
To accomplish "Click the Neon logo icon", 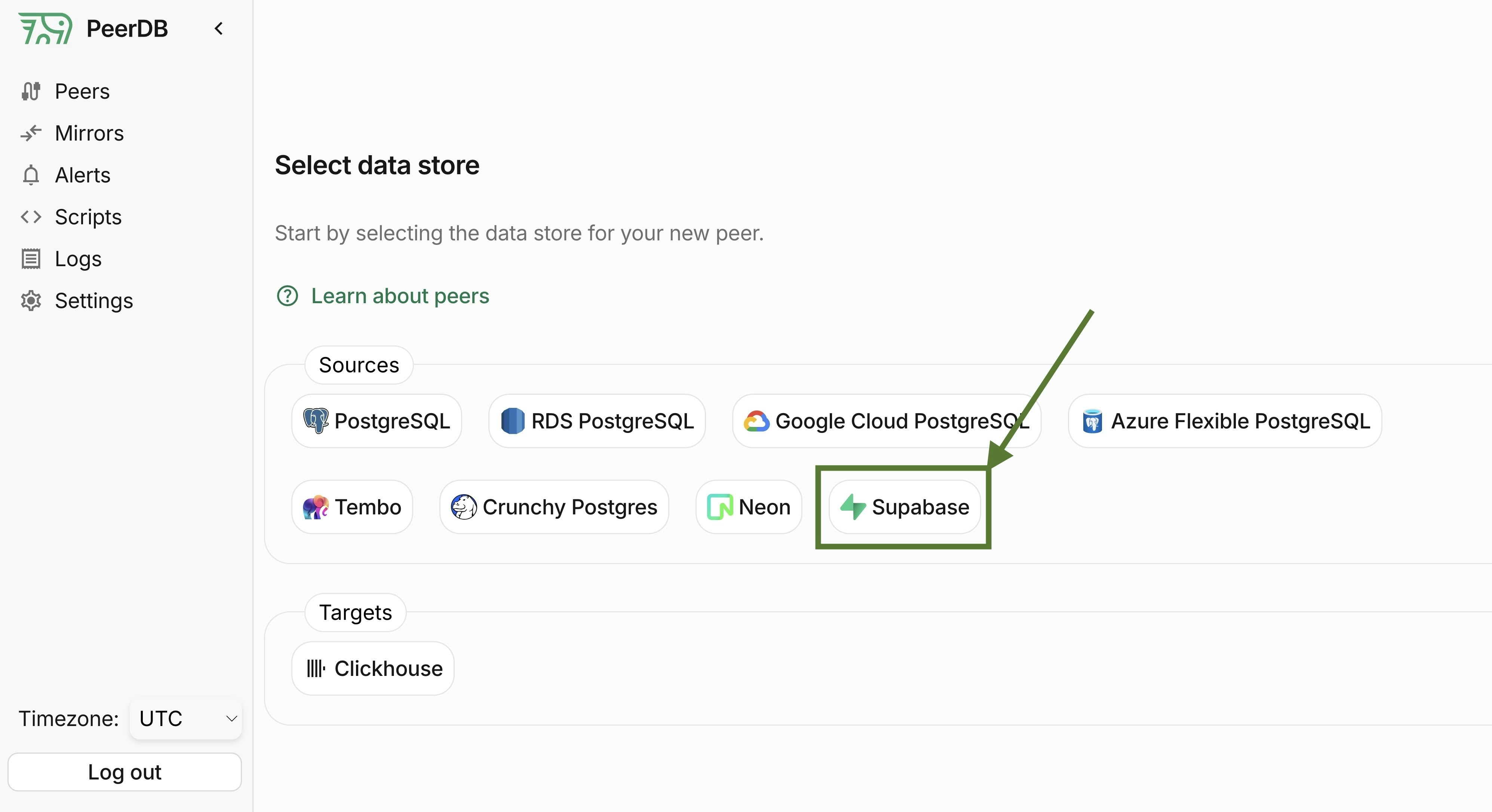I will coord(720,507).
